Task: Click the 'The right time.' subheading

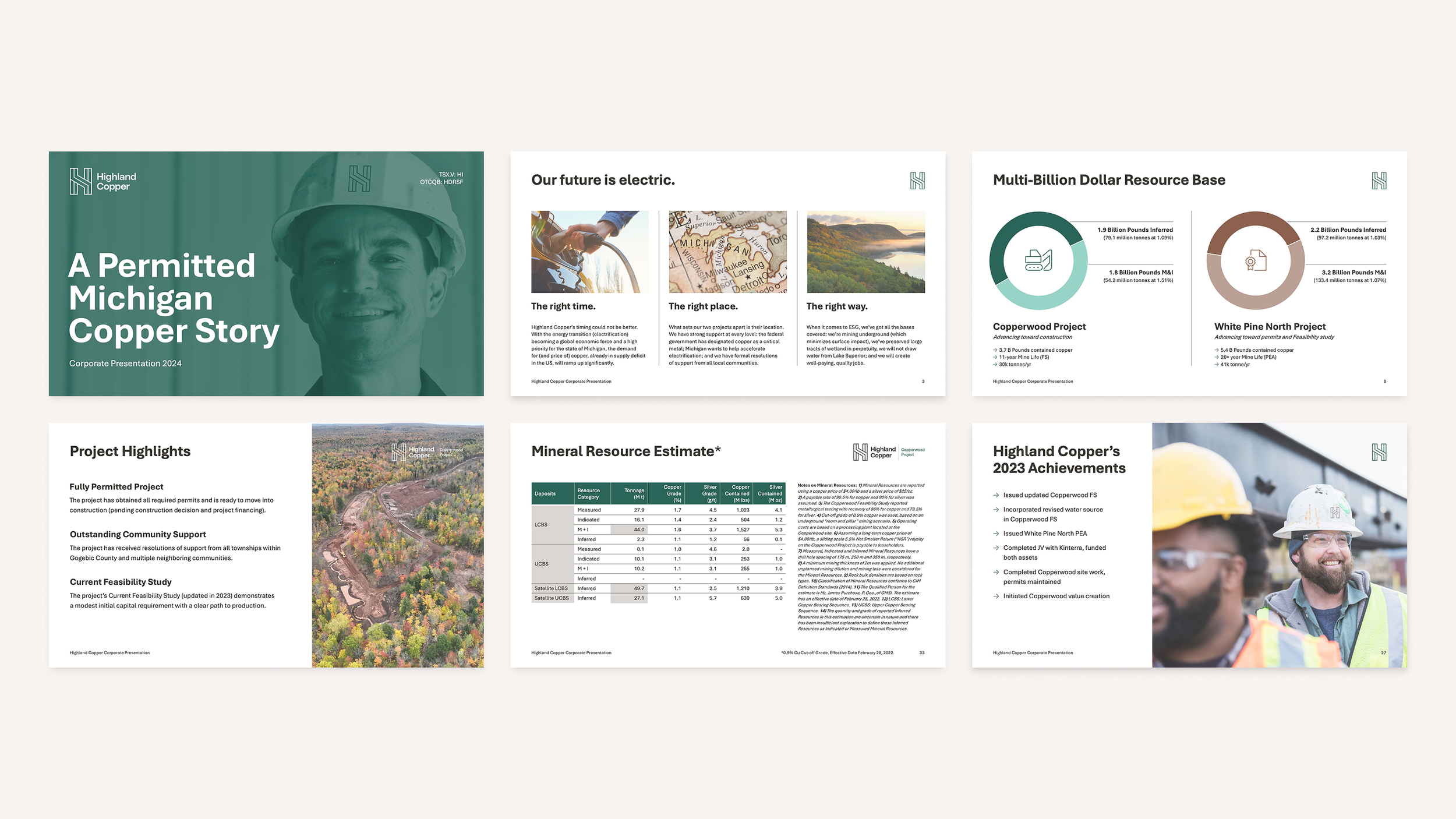Action: coord(563,306)
